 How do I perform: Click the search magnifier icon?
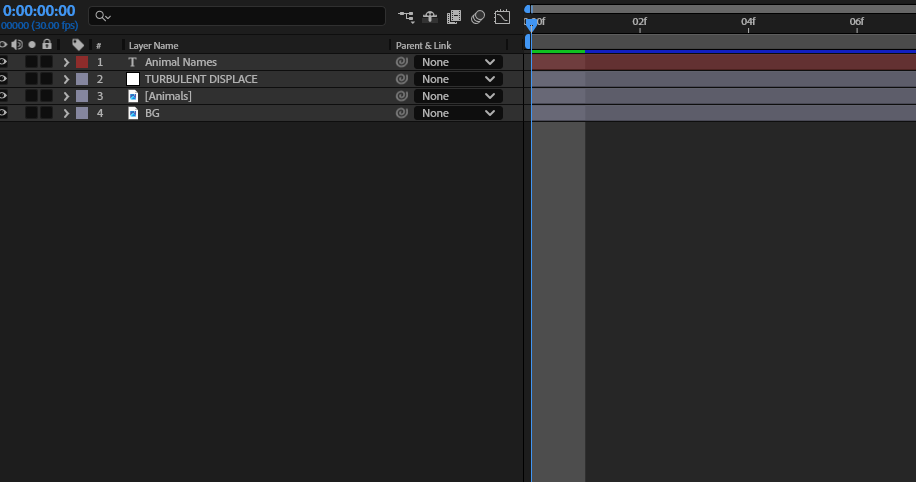(103, 16)
